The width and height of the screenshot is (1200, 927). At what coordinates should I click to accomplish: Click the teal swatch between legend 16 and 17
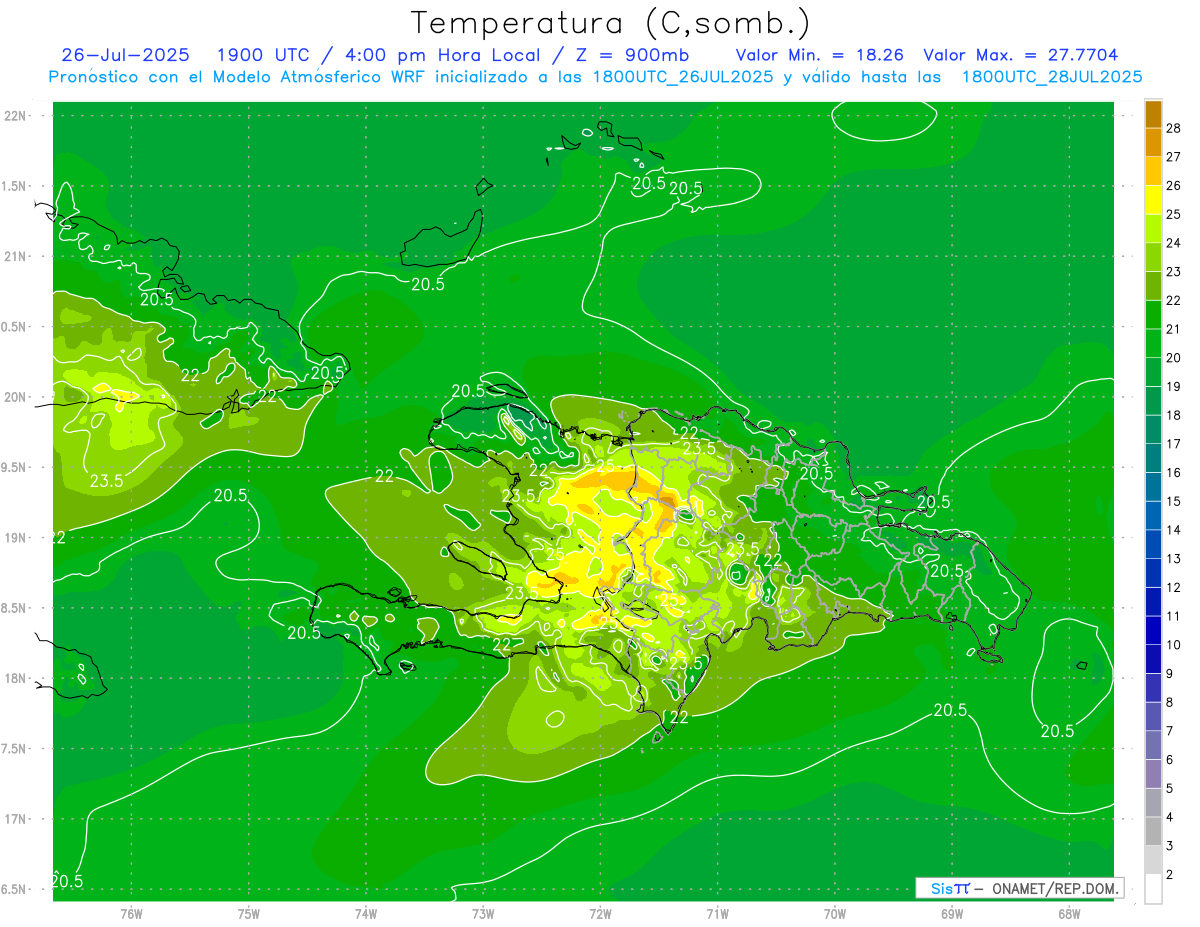[1153, 459]
